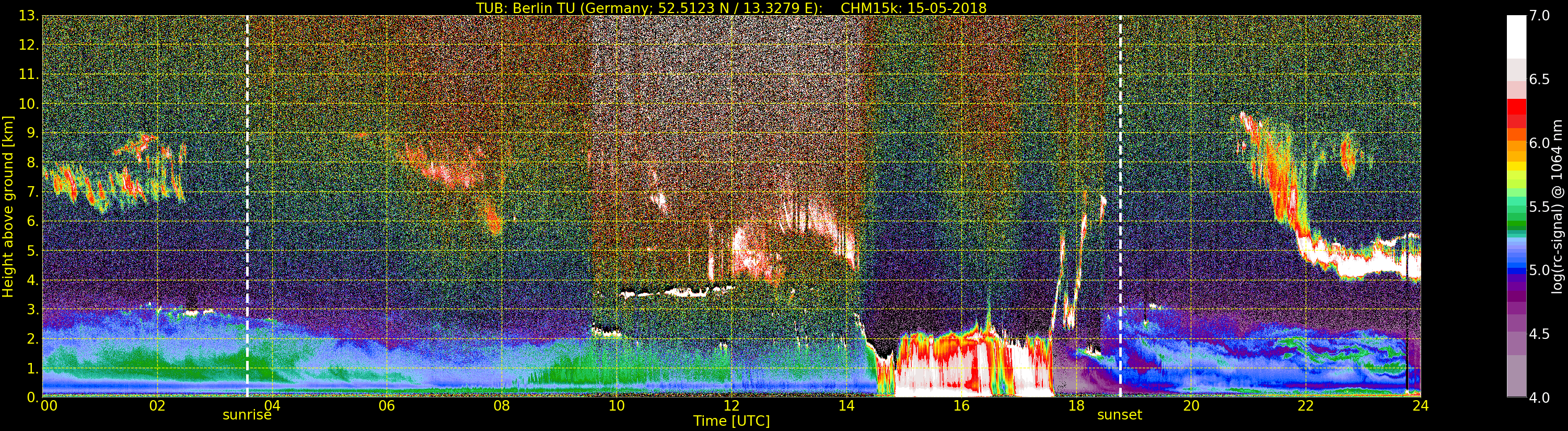The image size is (1568, 431).
Task: Click the white cloud layer near 23 UTC
Action: click(1364, 265)
